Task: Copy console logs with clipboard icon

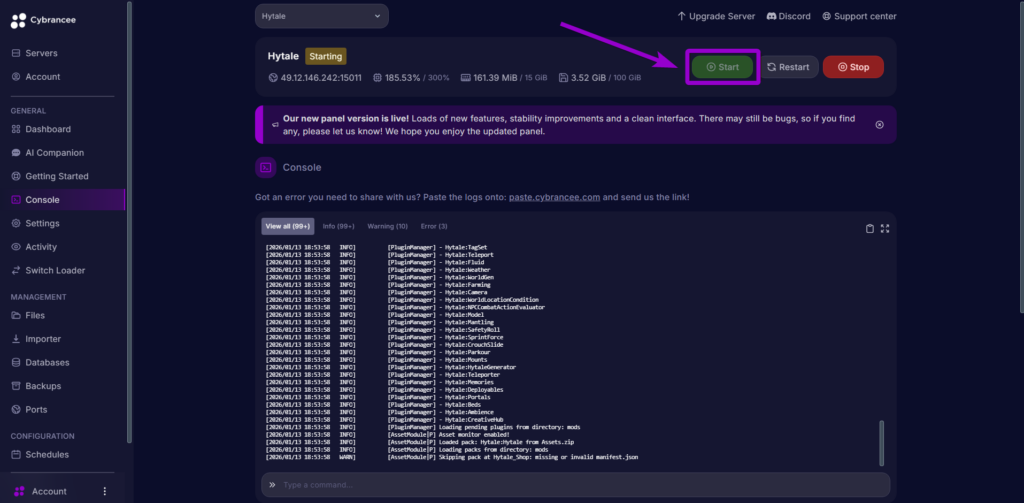Action: (870, 229)
